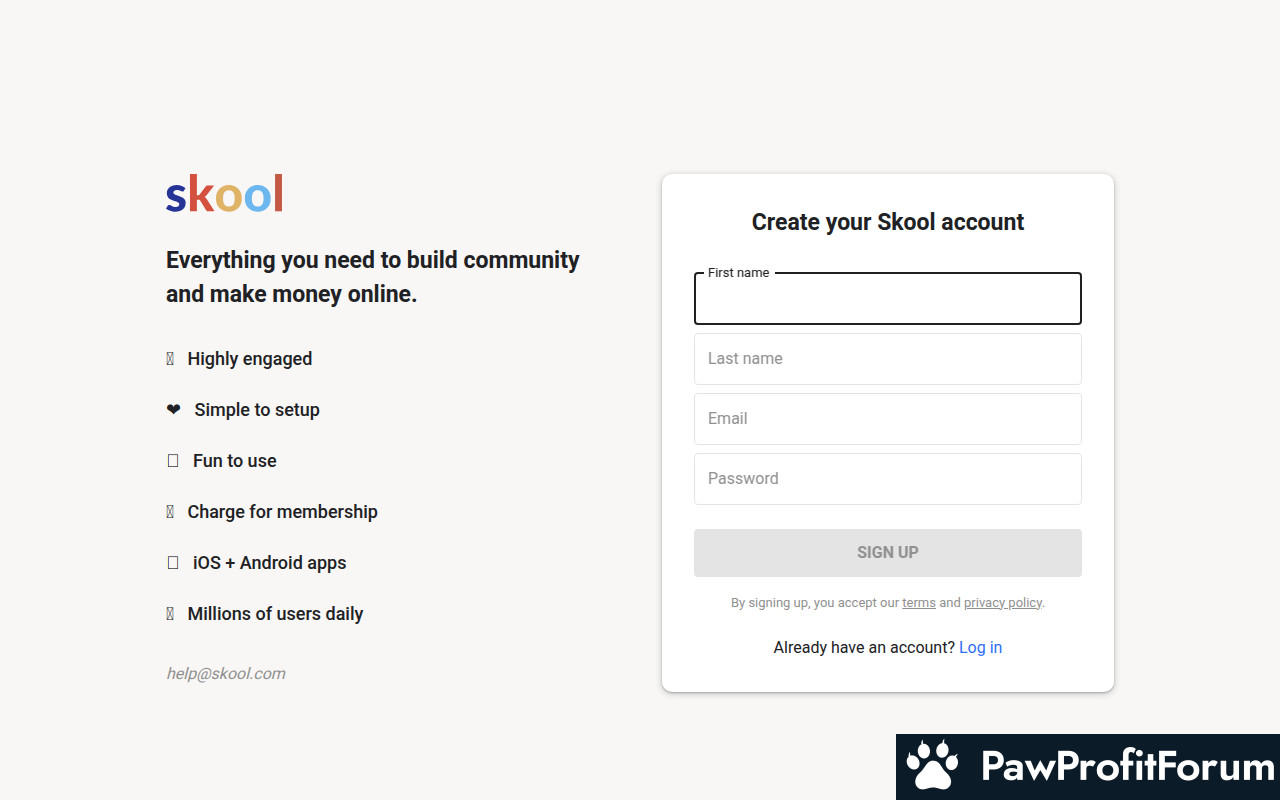Image resolution: width=1280 pixels, height=800 pixels.
Task: Click the Everything you need tagline text
Action: [x=373, y=277]
